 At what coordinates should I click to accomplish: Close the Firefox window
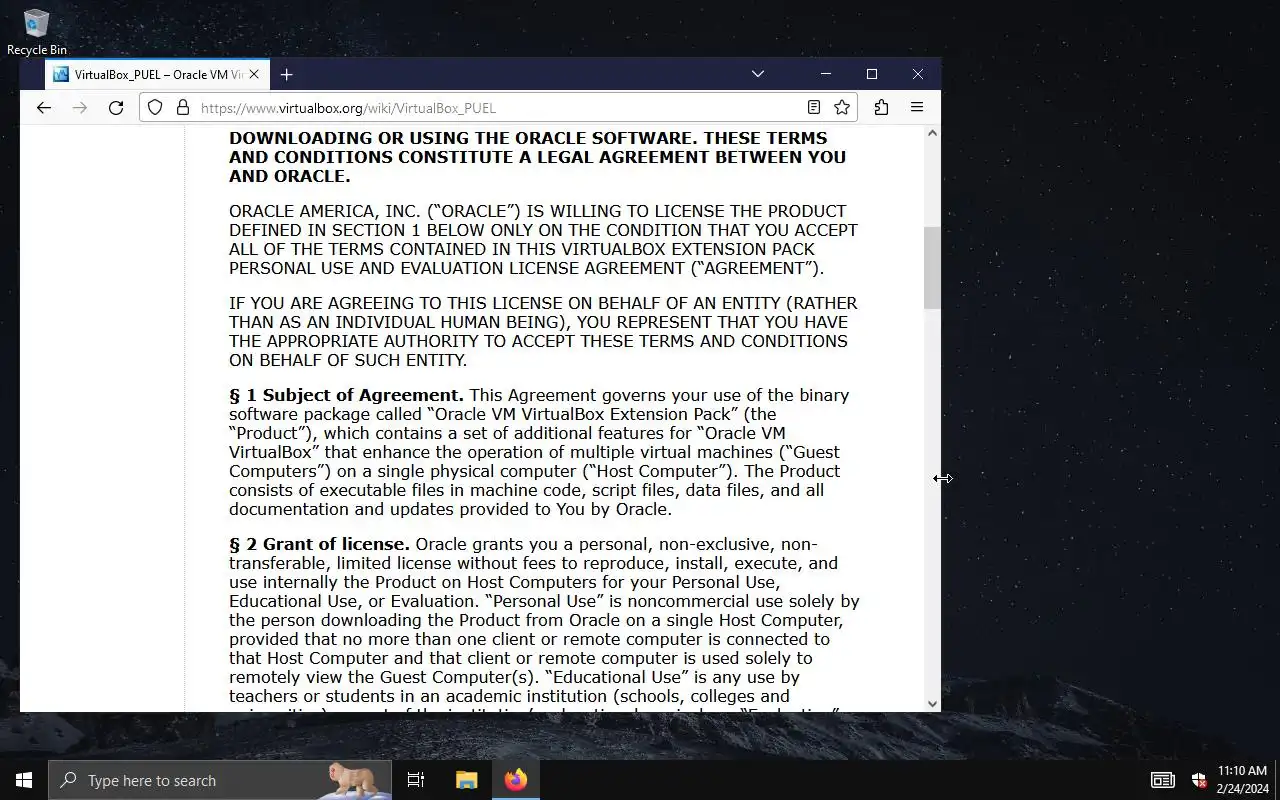tap(917, 74)
